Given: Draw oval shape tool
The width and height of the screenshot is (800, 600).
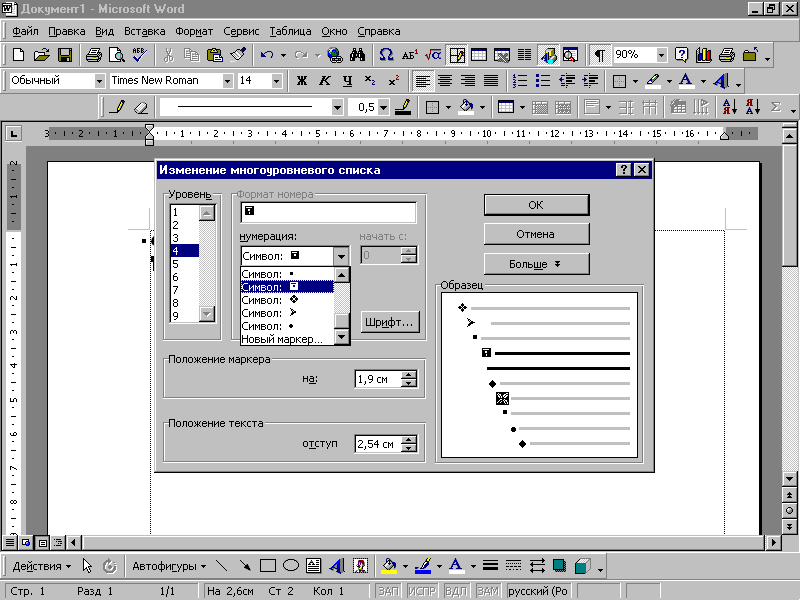Looking at the screenshot, I should pos(290,566).
